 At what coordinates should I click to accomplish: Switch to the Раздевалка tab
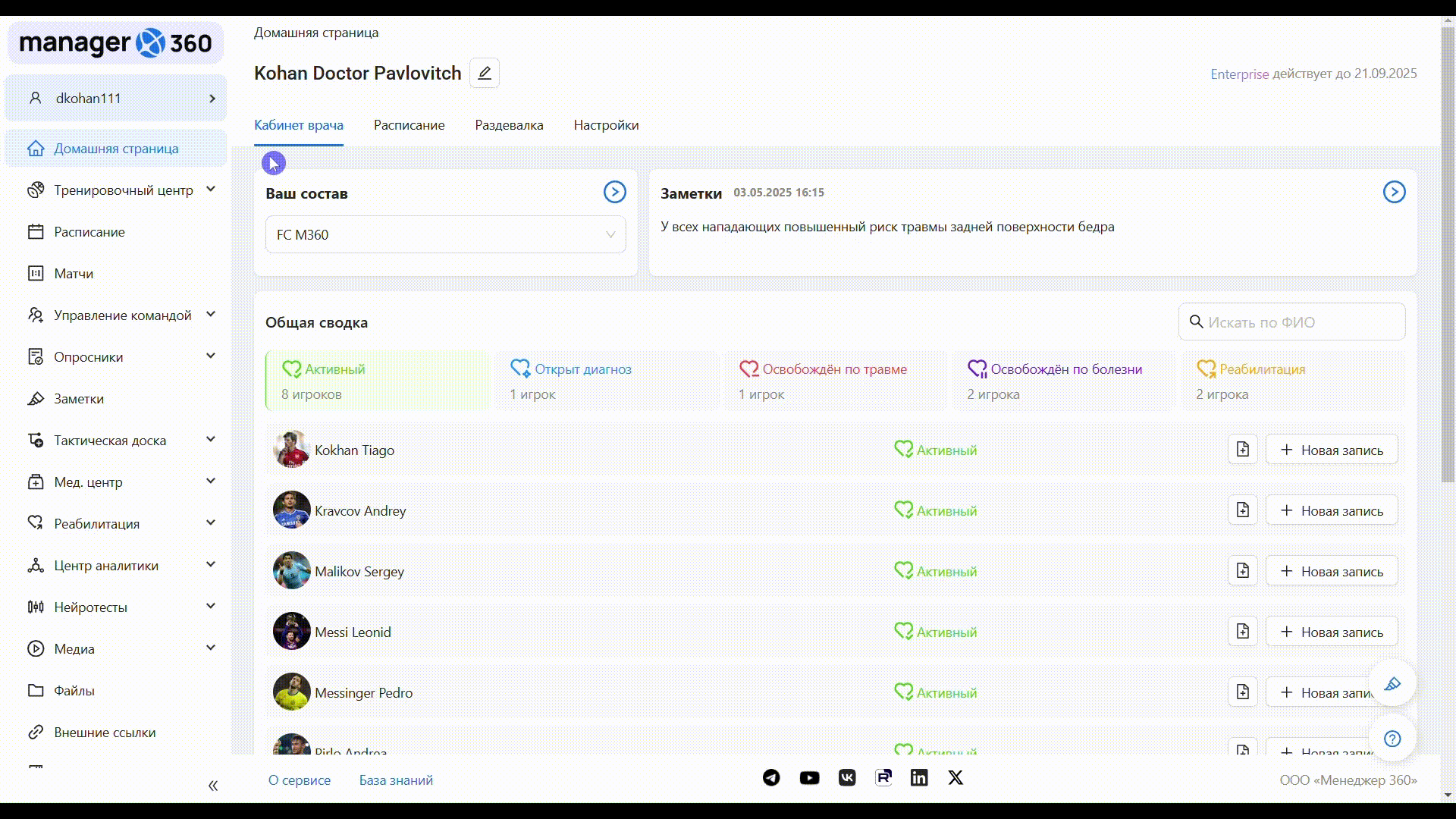pos(509,125)
